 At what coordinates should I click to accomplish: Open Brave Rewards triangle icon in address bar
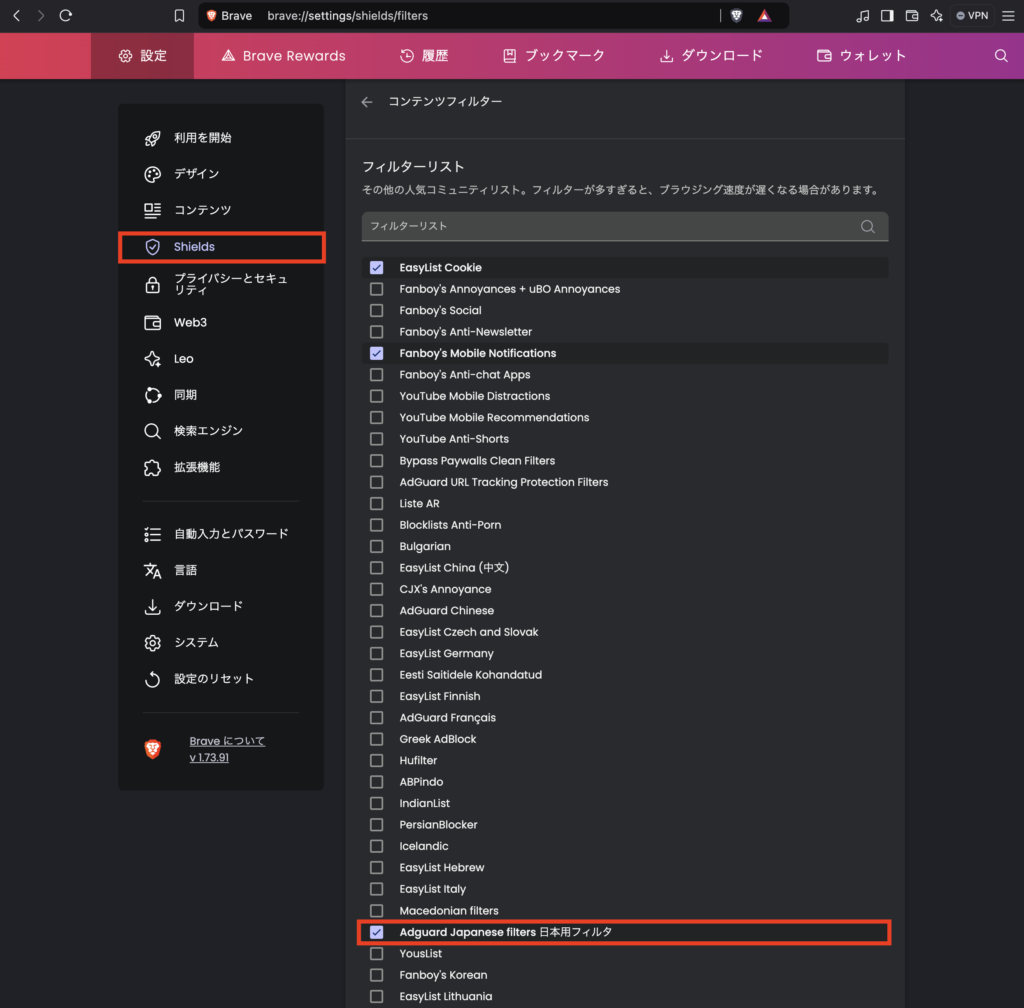[x=764, y=16]
